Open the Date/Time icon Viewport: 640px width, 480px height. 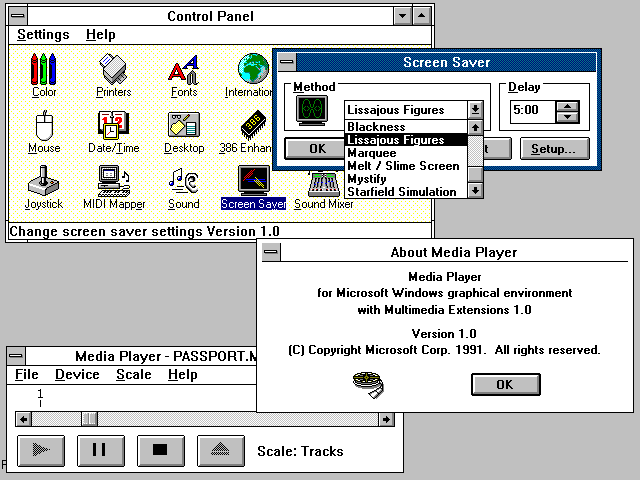[113, 127]
